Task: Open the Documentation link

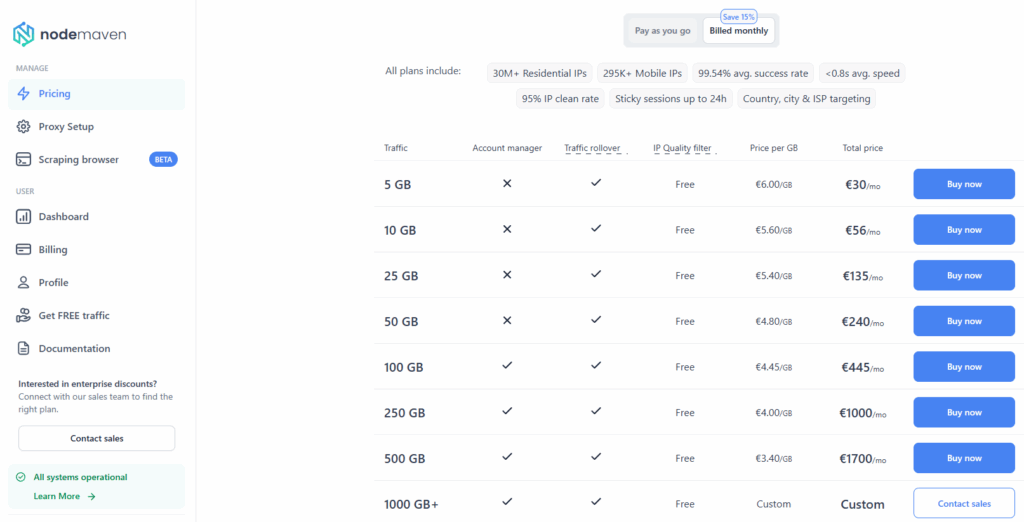Action: [x=97, y=349]
